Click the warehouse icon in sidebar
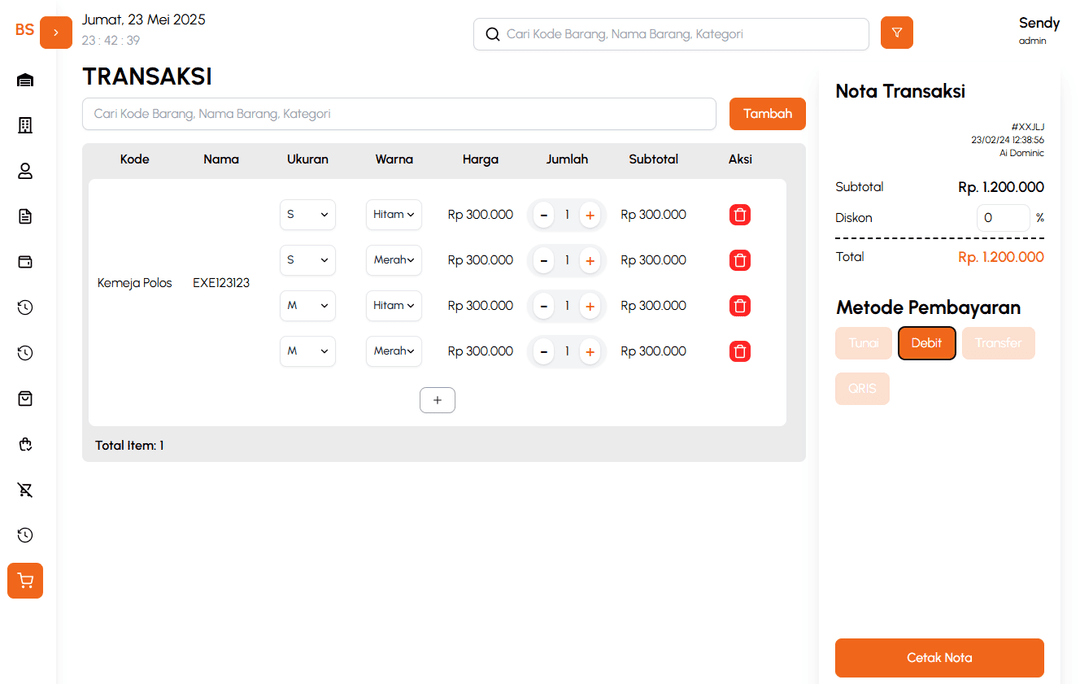1080x684 pixels. pyautogui.click(x=25, y=80)
